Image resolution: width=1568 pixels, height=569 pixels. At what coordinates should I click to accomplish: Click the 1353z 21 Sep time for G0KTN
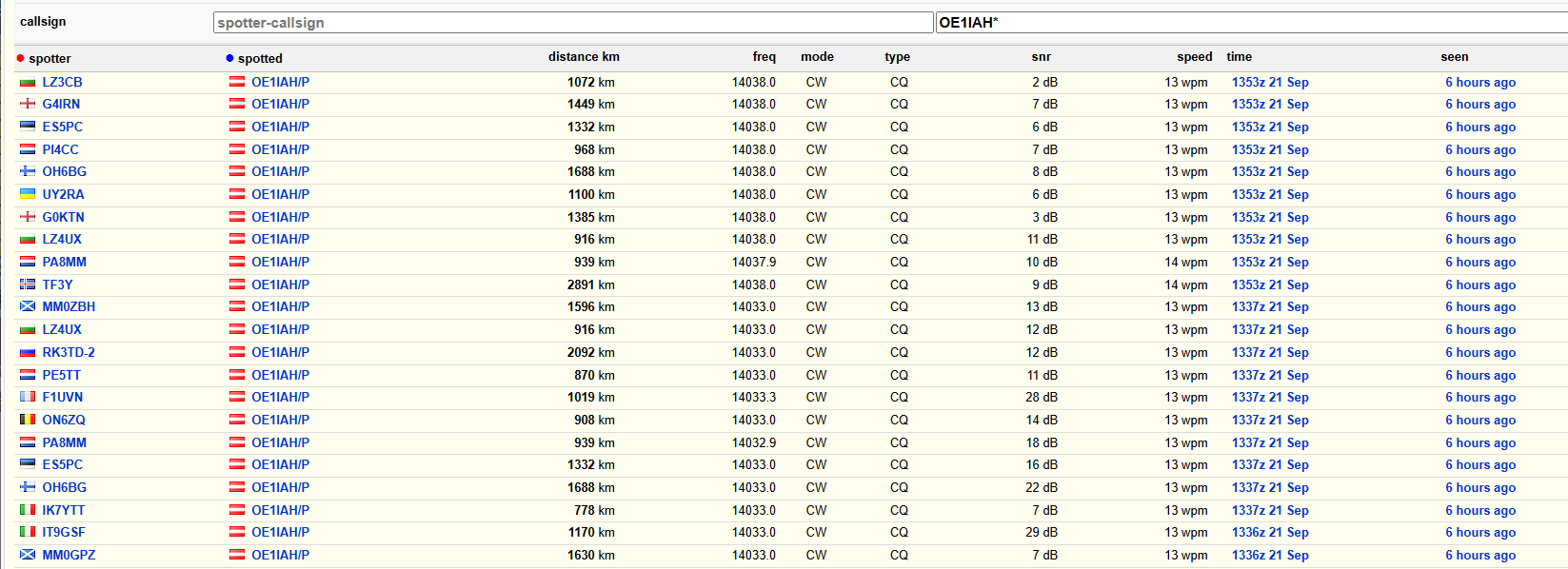click(x=1270, y=217)
